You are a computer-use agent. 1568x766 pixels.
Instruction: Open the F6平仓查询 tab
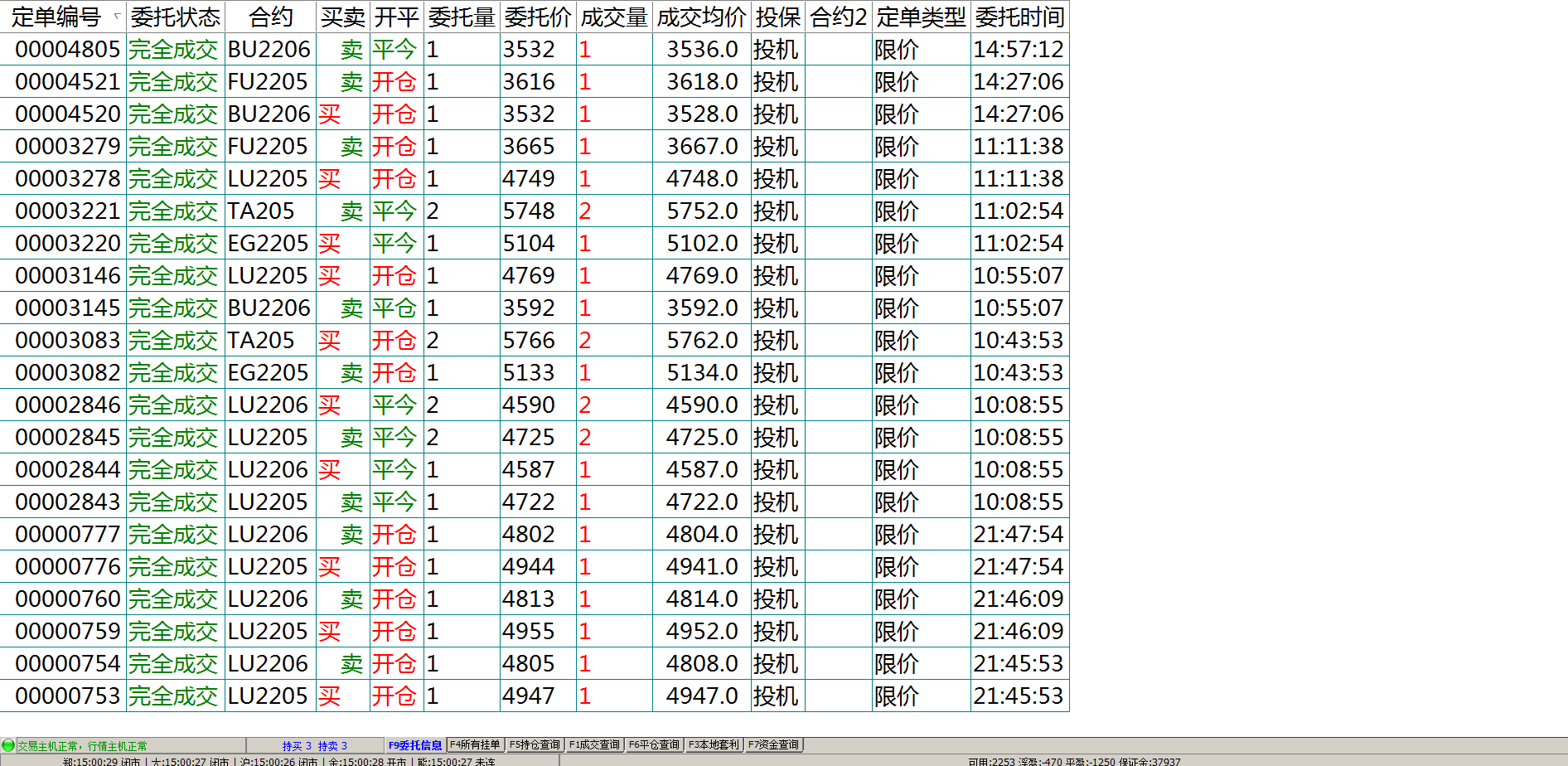(x=654, y=745)
